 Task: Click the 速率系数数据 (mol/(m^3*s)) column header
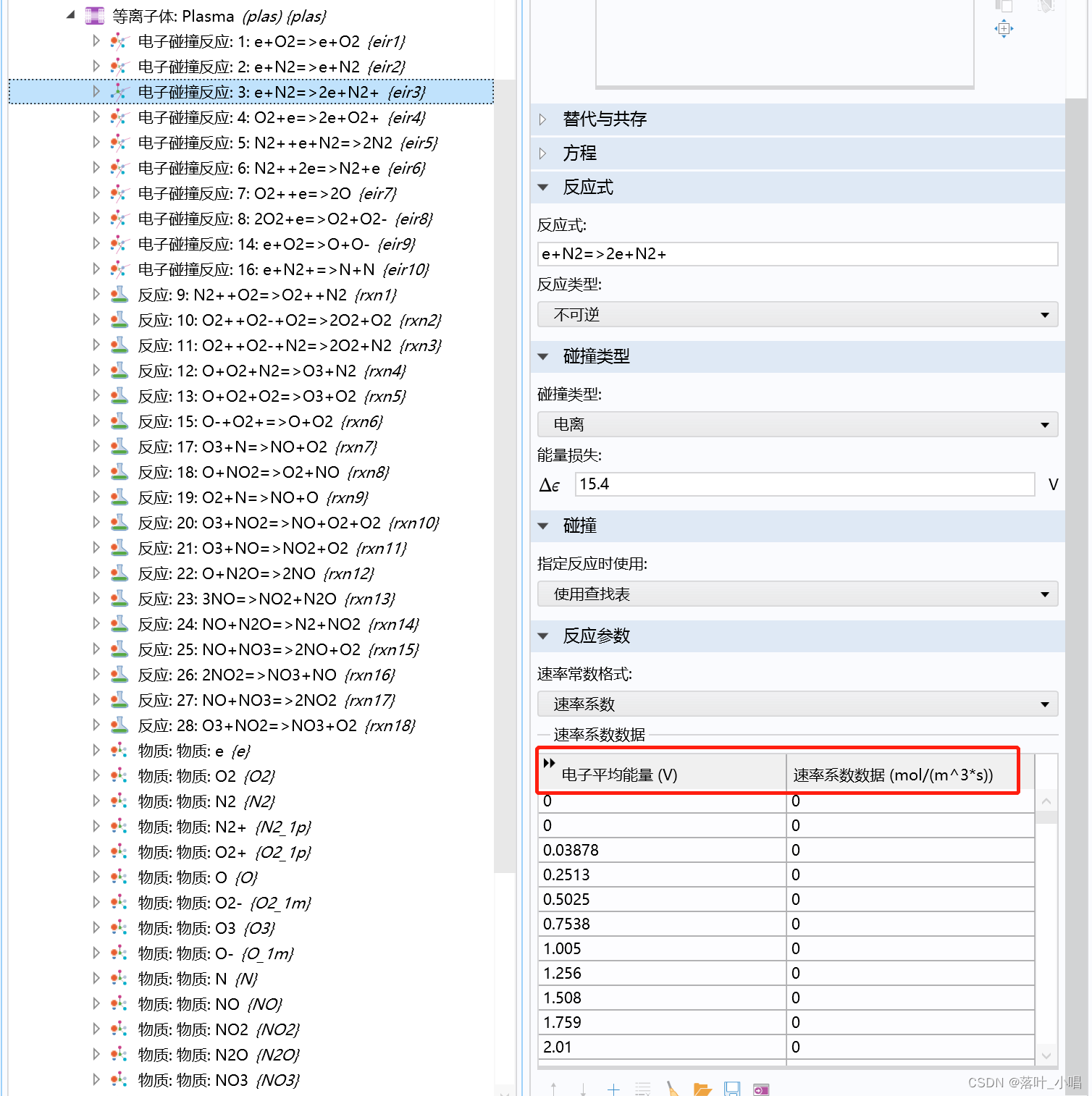(x=910, y=774)
